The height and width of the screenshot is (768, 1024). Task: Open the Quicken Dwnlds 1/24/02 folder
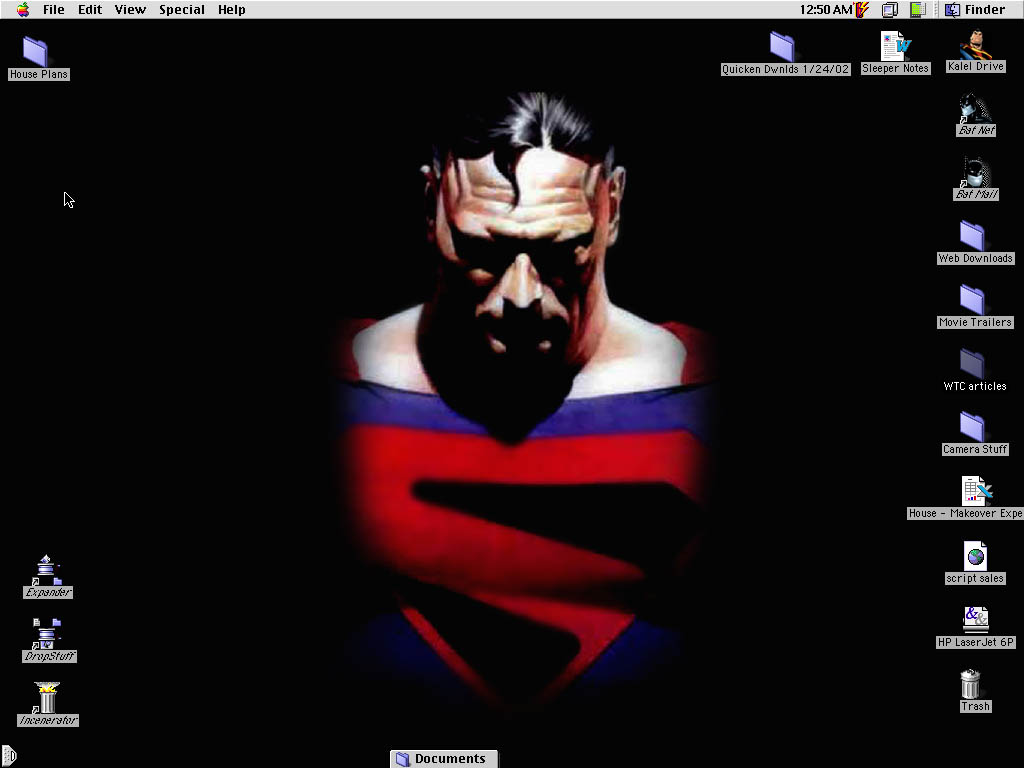[782, 46]
